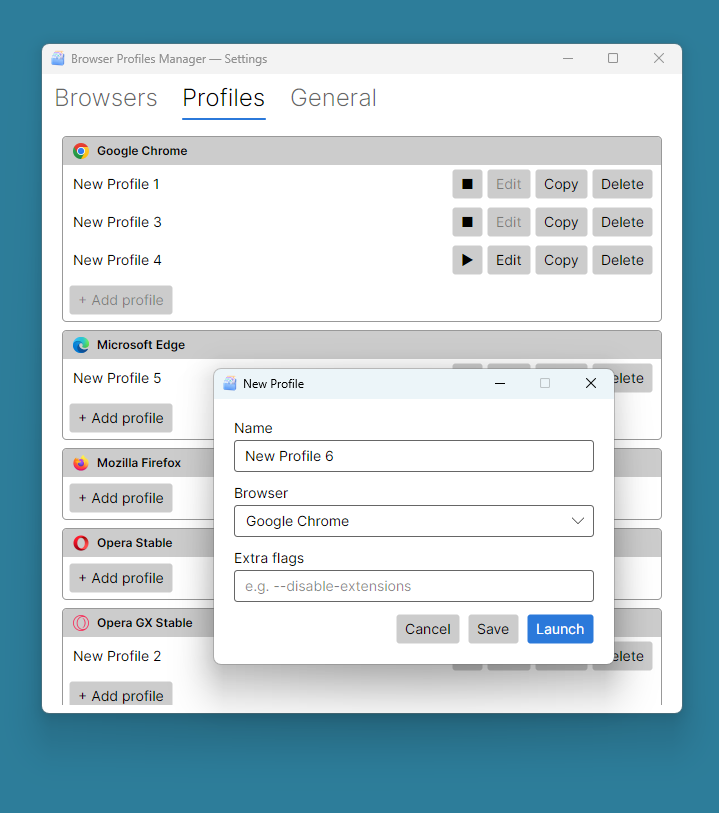
Task: Save the new profile
Action: (493, 629)
